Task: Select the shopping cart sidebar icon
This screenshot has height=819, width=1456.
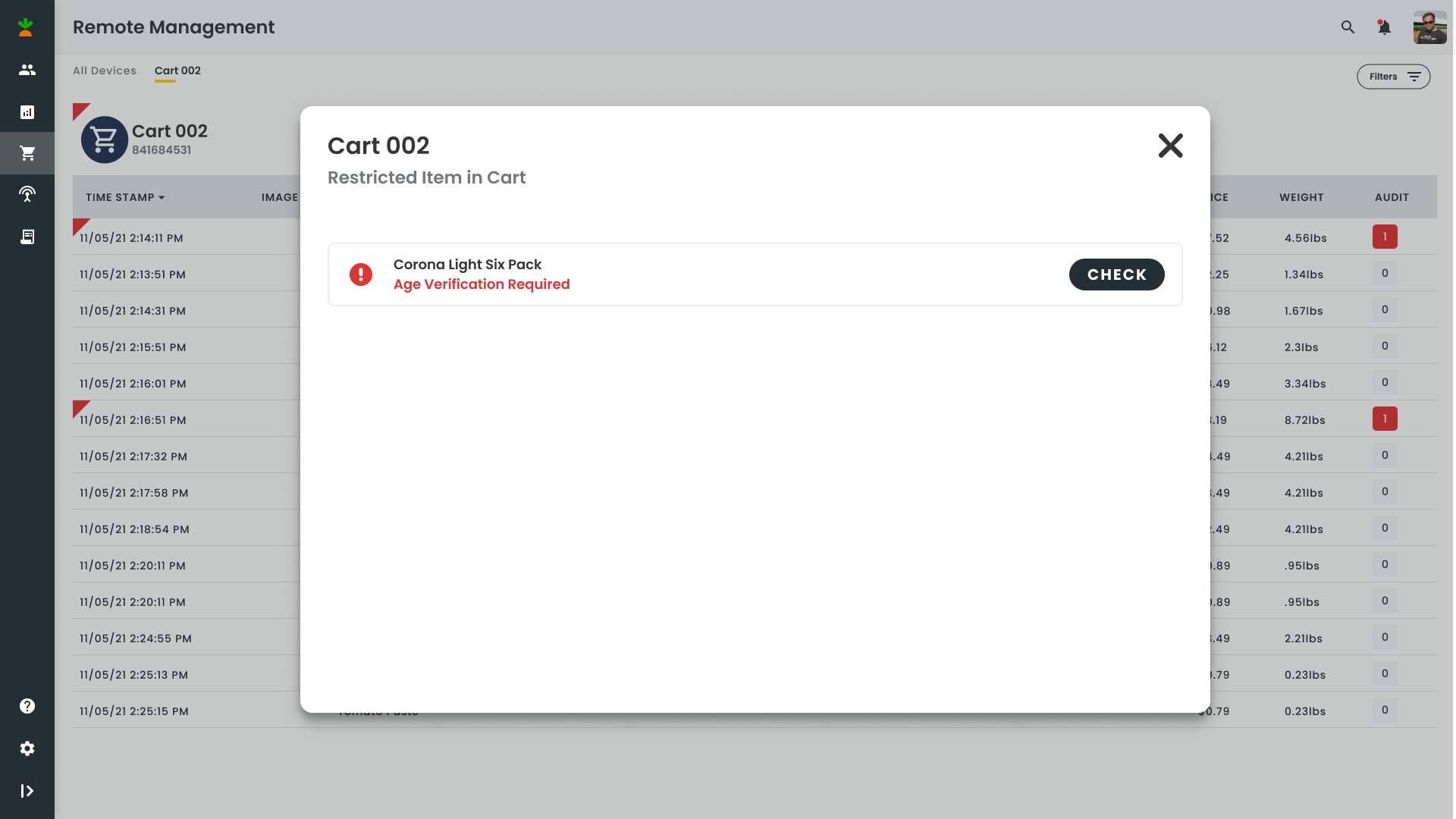Action: click(x=27, y=153)
